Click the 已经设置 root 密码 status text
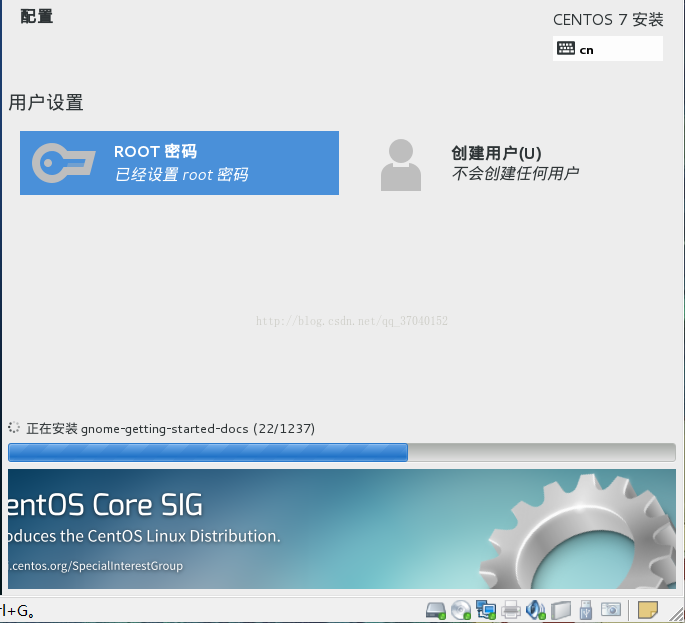This screenshot has height=623, width=685. pyautogui.click(x=181, y=175)
